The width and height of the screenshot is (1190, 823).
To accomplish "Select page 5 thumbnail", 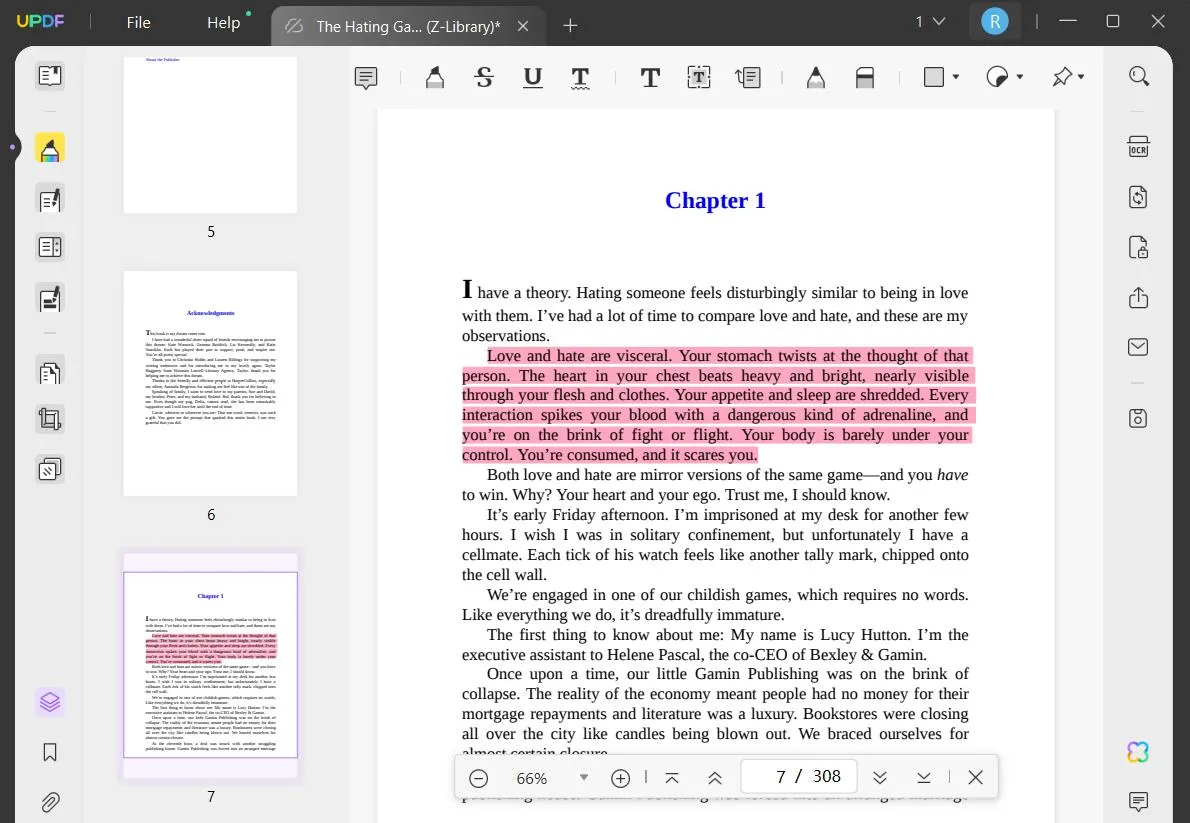I will 210,134.
